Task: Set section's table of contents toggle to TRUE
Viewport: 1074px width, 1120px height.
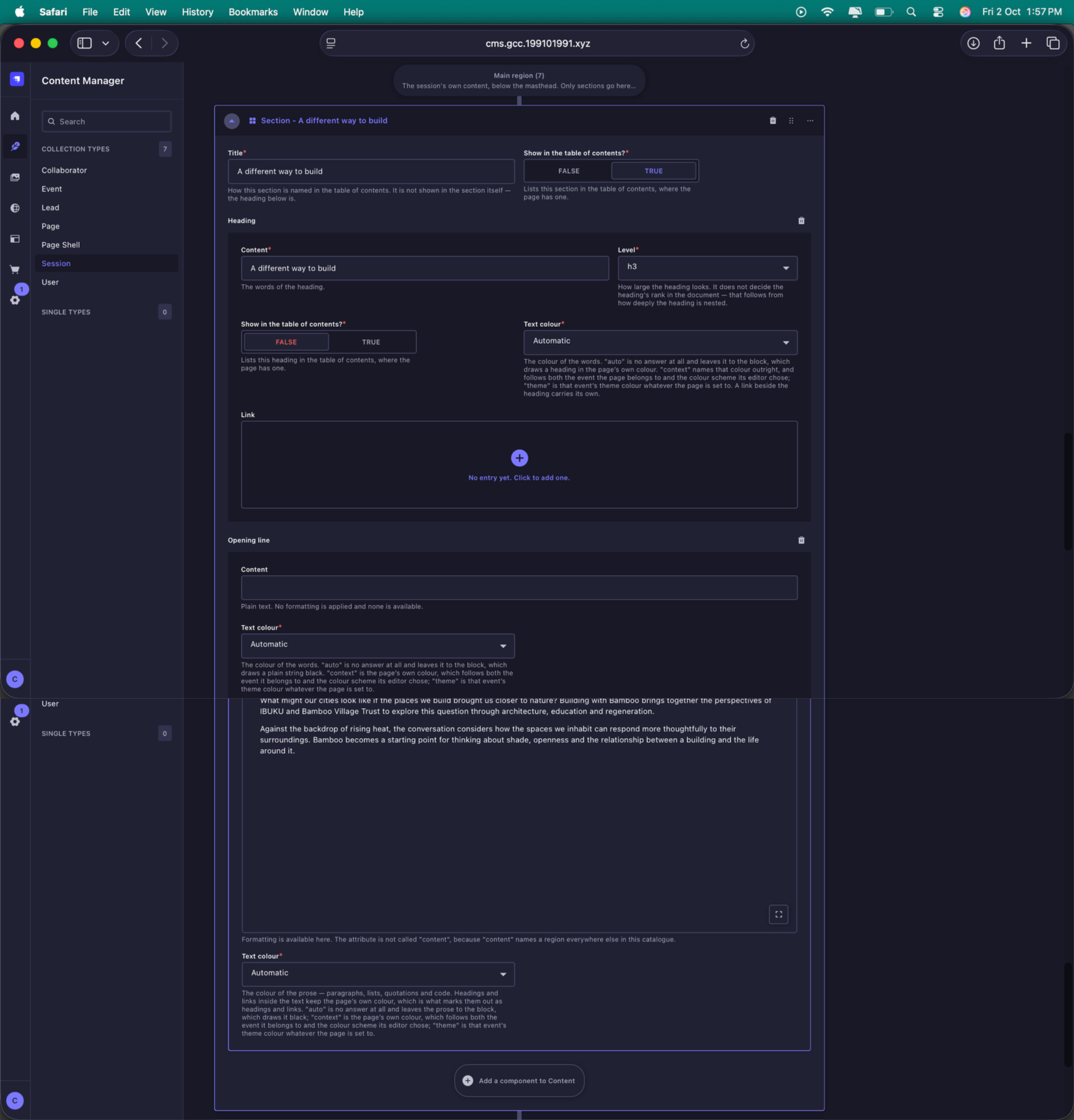Action: pyautogui.click(x=654, y=171)
